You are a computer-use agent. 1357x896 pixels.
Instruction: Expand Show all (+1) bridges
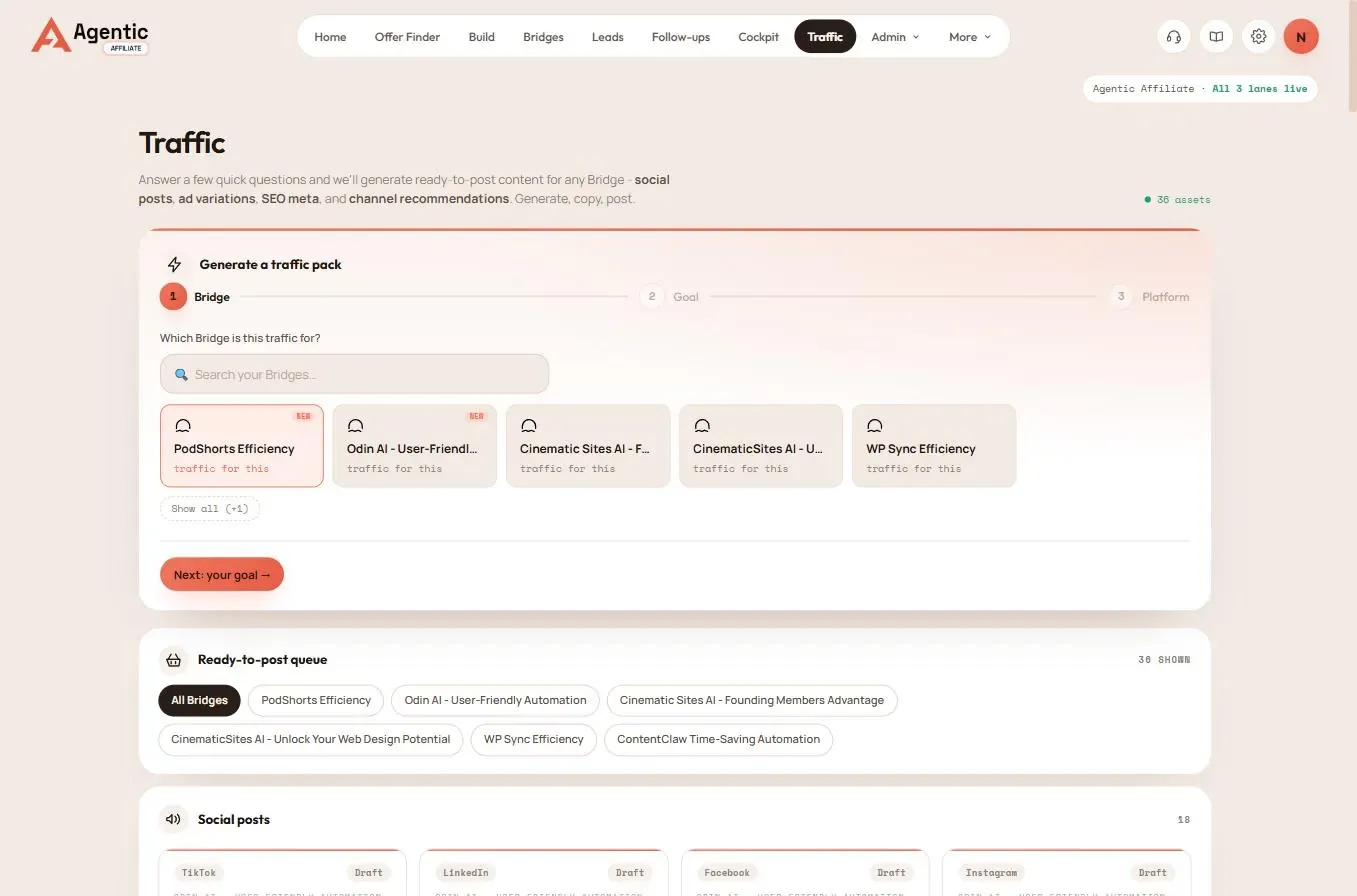tap(210, 509)
